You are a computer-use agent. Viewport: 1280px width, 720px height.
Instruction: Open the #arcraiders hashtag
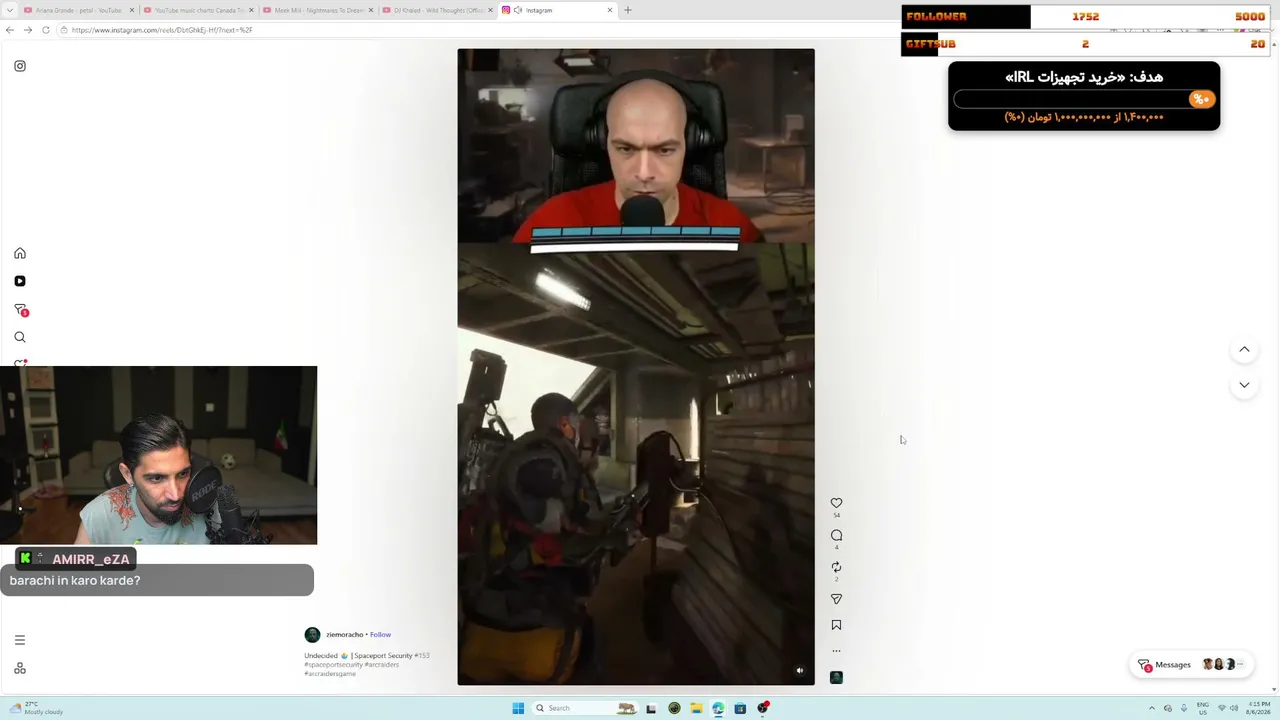click(381, 665)
